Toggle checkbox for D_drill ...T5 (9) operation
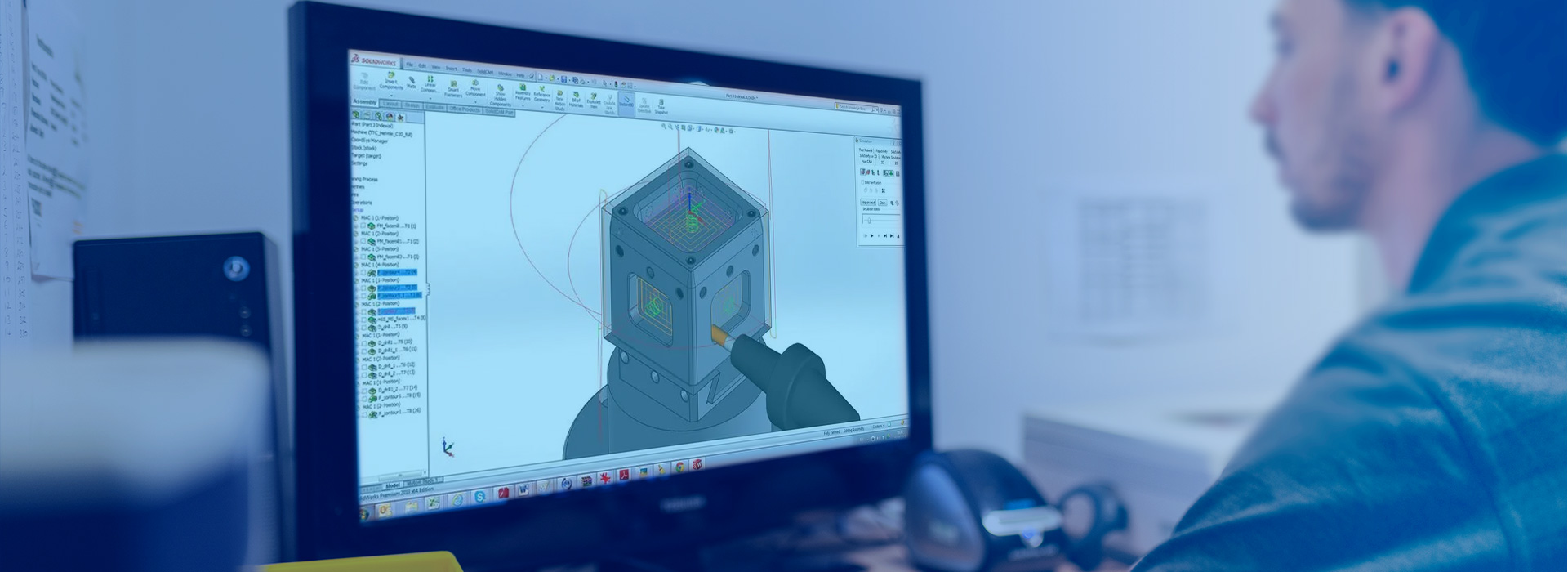1568x572 pixels. (x=364, y=327)
